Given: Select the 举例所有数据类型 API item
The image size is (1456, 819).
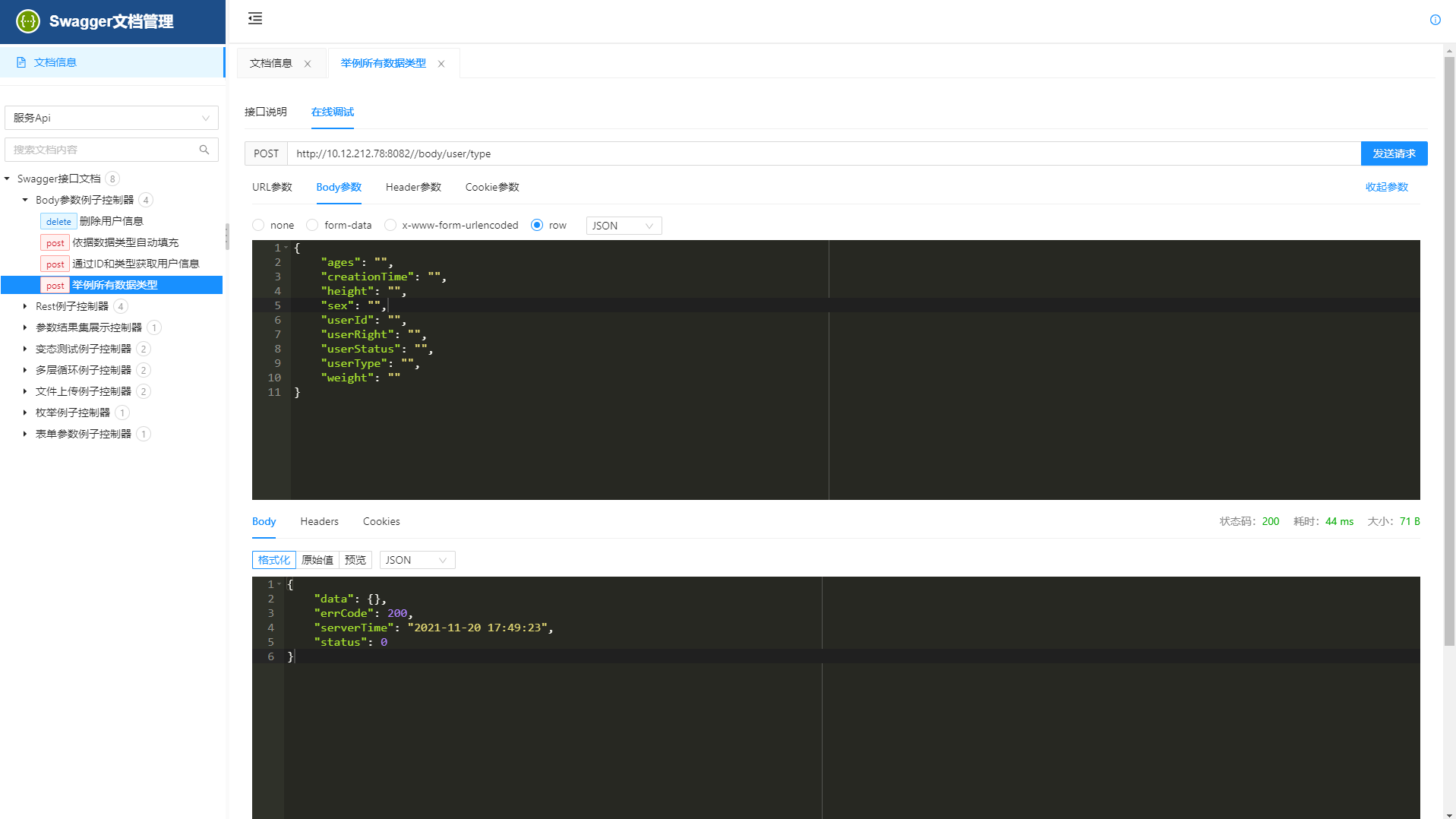Looking at the screenshot, I should click(x=112, y=285).
